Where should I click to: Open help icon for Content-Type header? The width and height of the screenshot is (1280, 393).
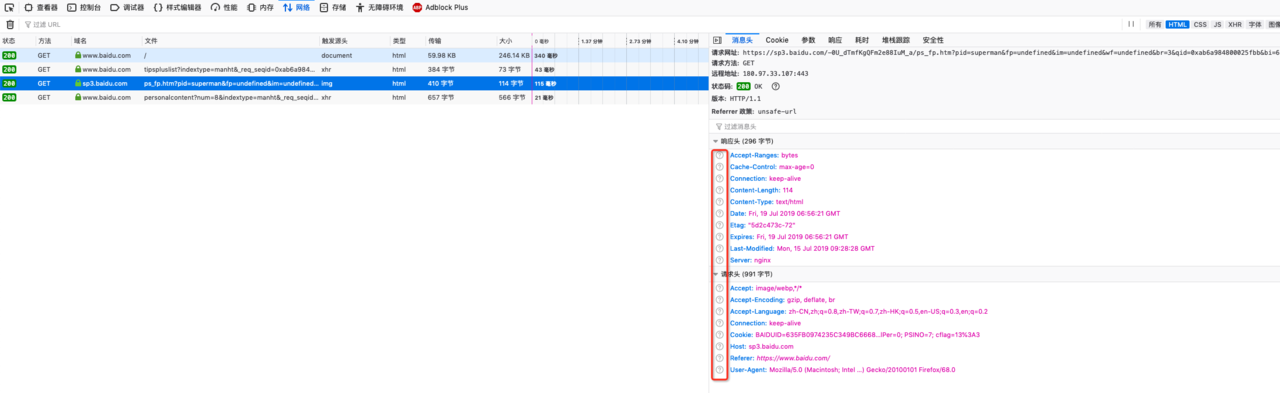719,202
